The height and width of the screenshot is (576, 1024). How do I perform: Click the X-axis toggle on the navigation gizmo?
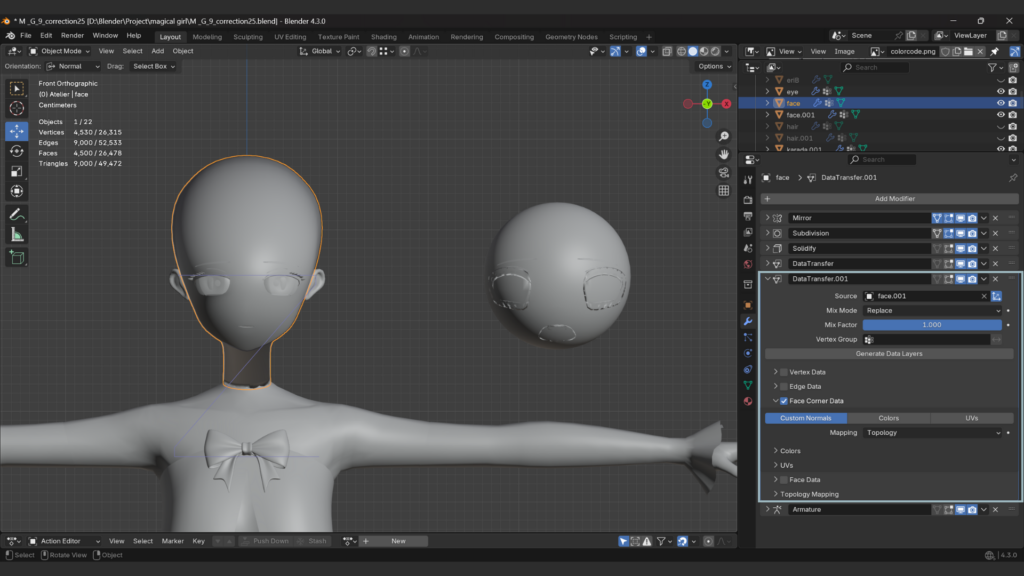pos(725,102)
